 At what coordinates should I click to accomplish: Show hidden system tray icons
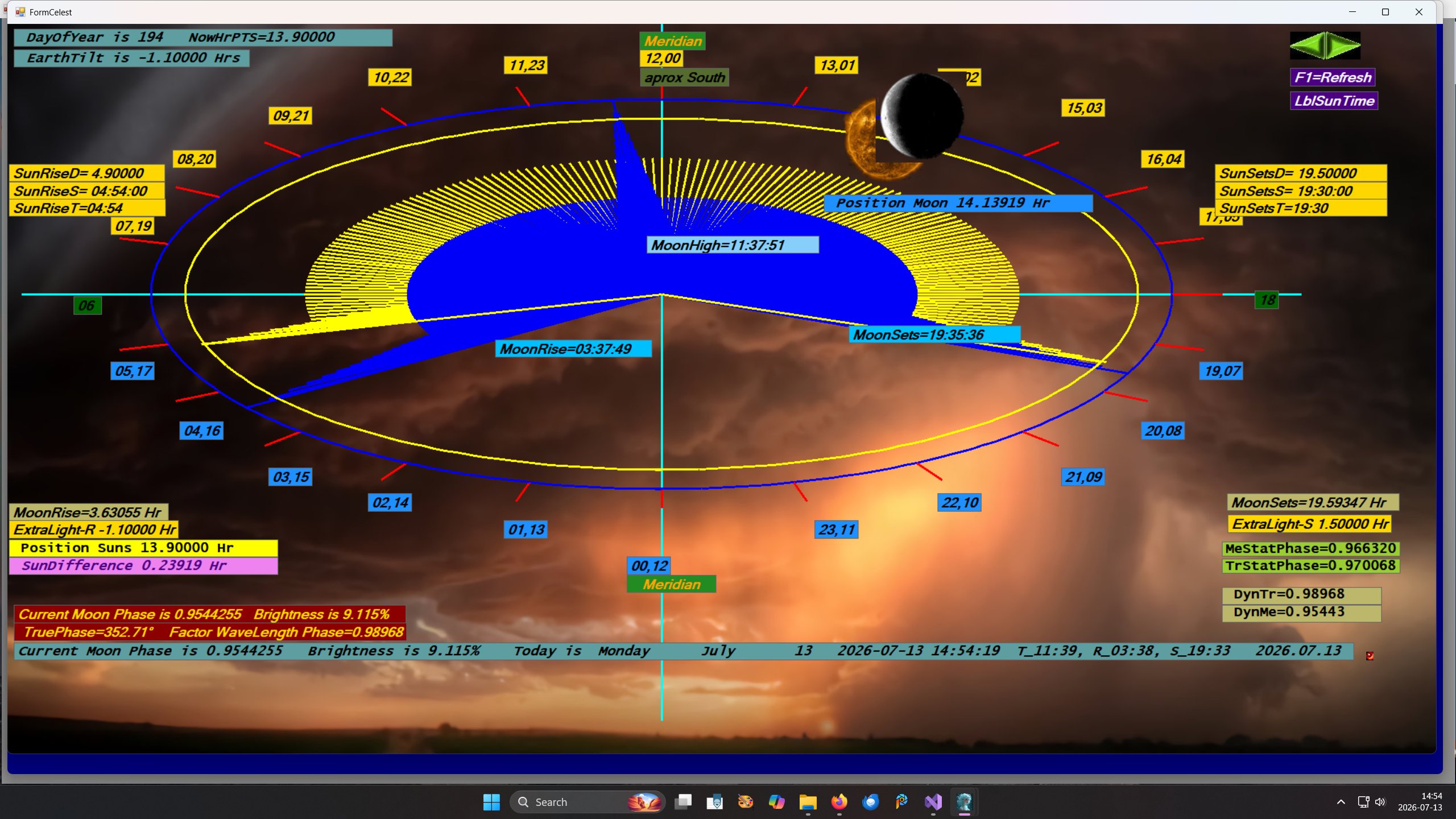point(1341,802)
